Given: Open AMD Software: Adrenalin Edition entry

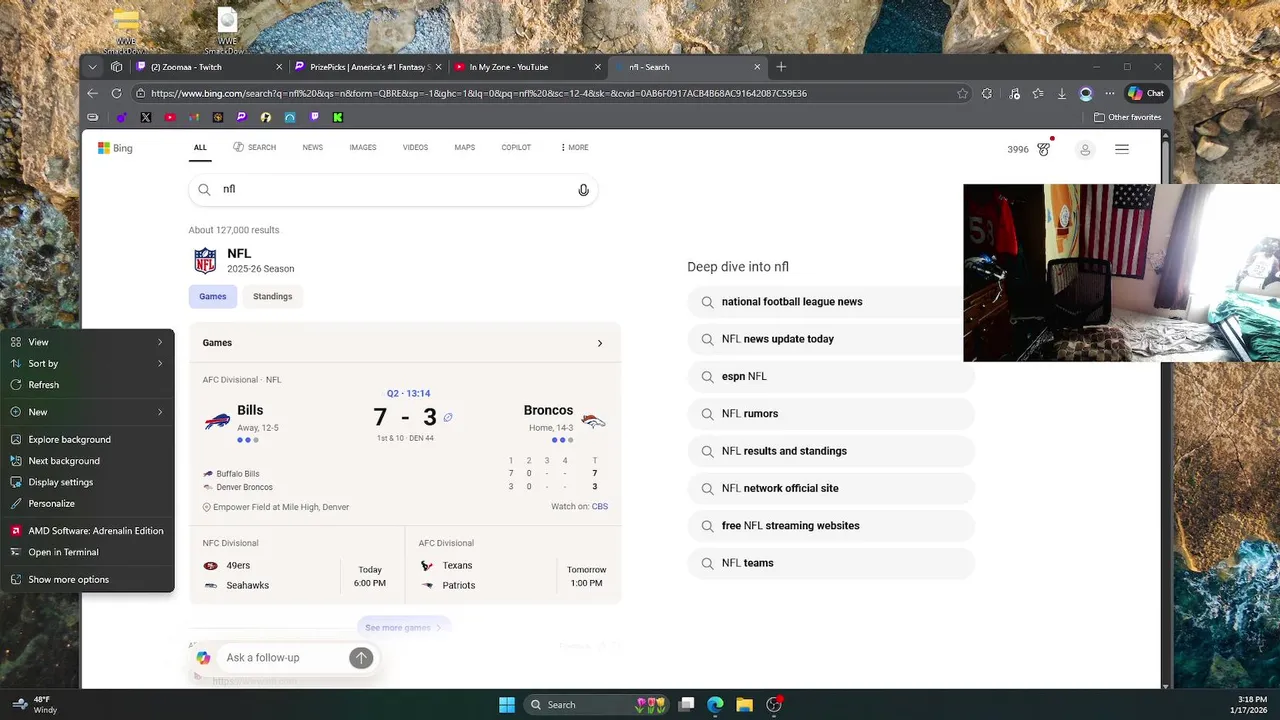Looking at the screenshot, I should point(87,531).
